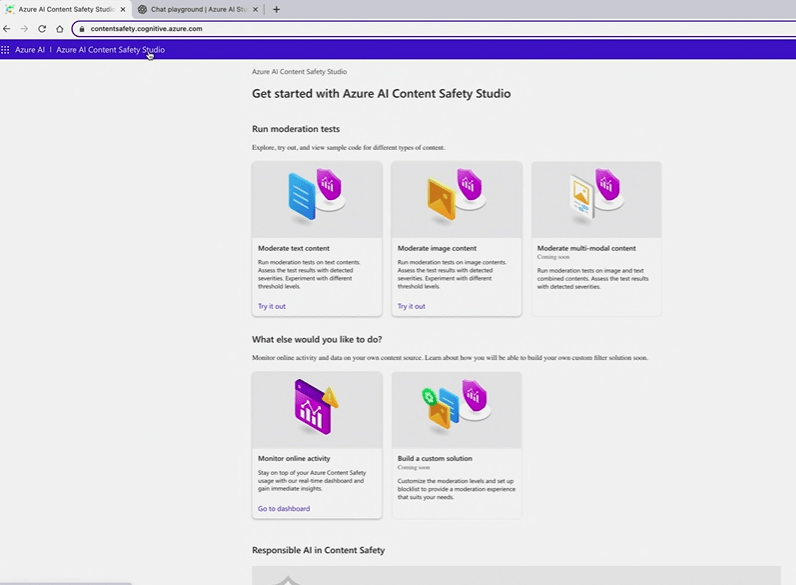Open the Go to dashboard link
Viewport: 796px width, 585px height.
(x=284, y=509)
